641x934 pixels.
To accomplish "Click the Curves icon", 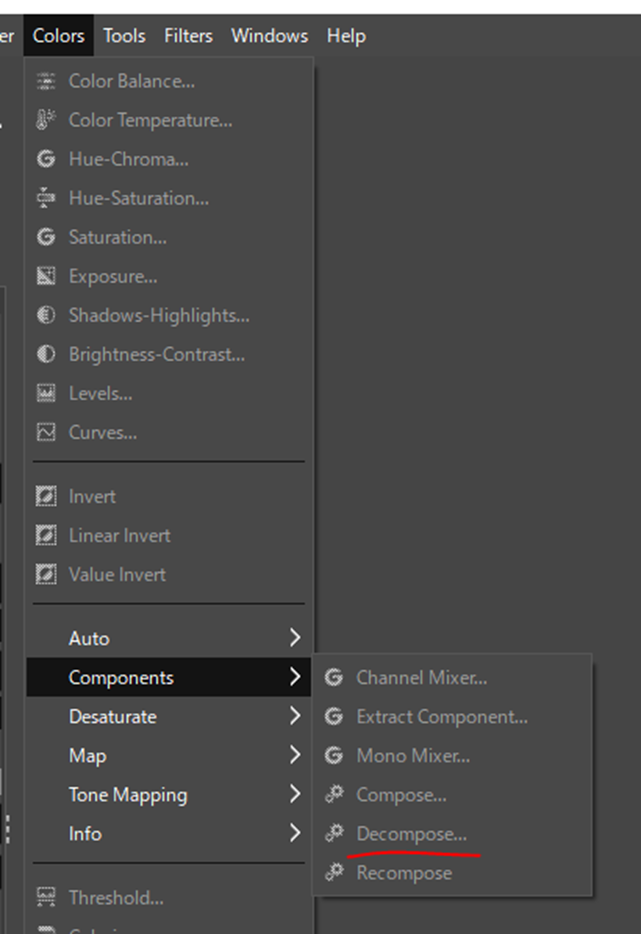I will (46, 432).
